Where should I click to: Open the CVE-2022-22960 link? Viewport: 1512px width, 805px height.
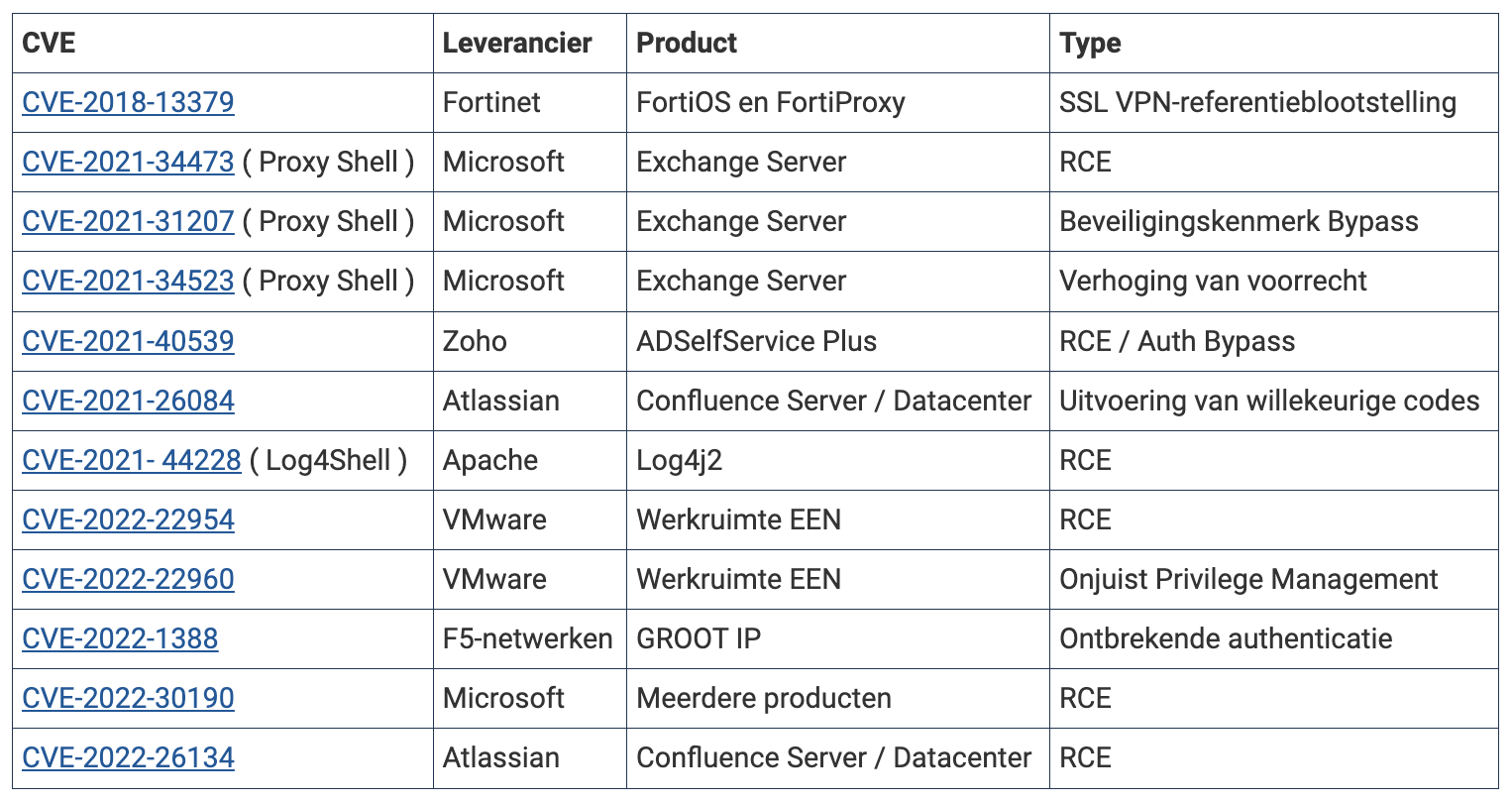(x=128, y=580)
